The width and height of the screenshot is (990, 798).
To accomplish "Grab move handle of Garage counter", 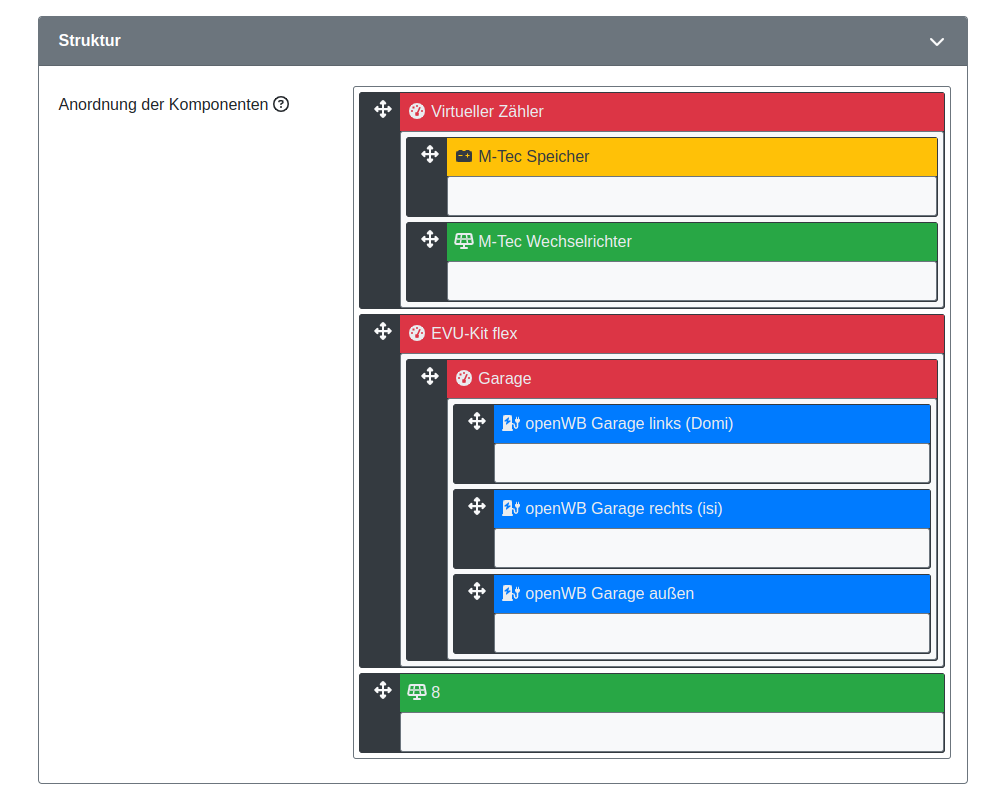I will (430, 376).
